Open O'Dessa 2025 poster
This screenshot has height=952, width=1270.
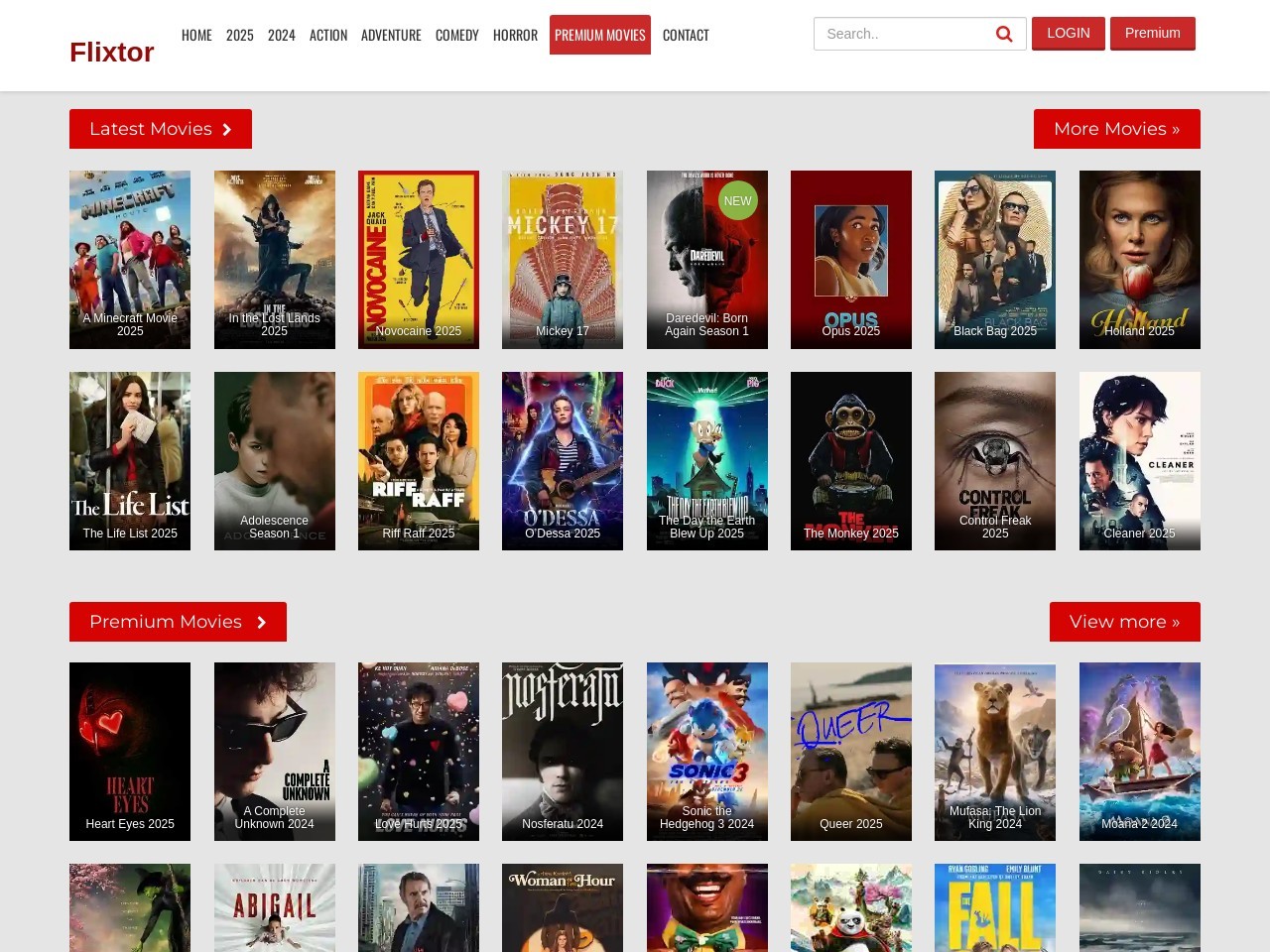(x=563, y=461)
